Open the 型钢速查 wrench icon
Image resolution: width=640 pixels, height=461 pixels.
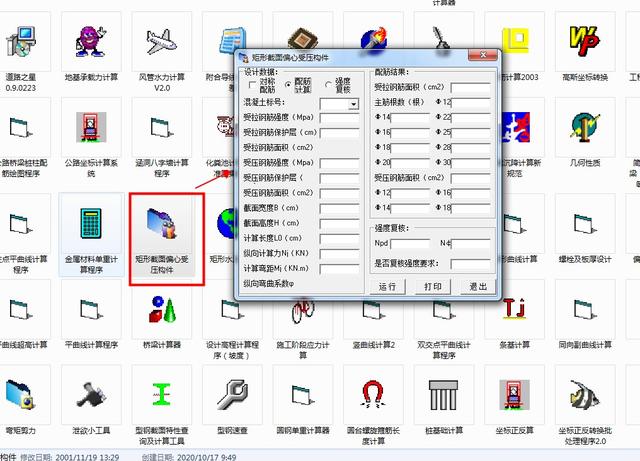(232, 394)
